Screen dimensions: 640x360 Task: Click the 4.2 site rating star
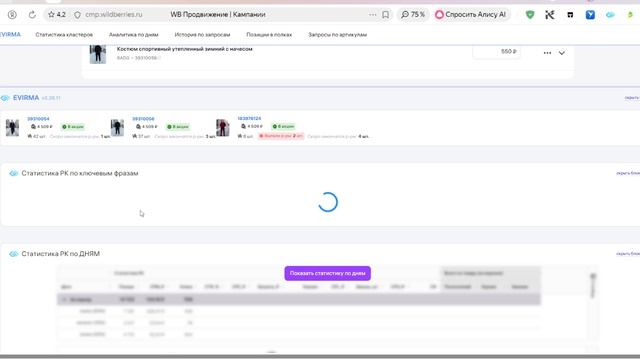point(56,15)
